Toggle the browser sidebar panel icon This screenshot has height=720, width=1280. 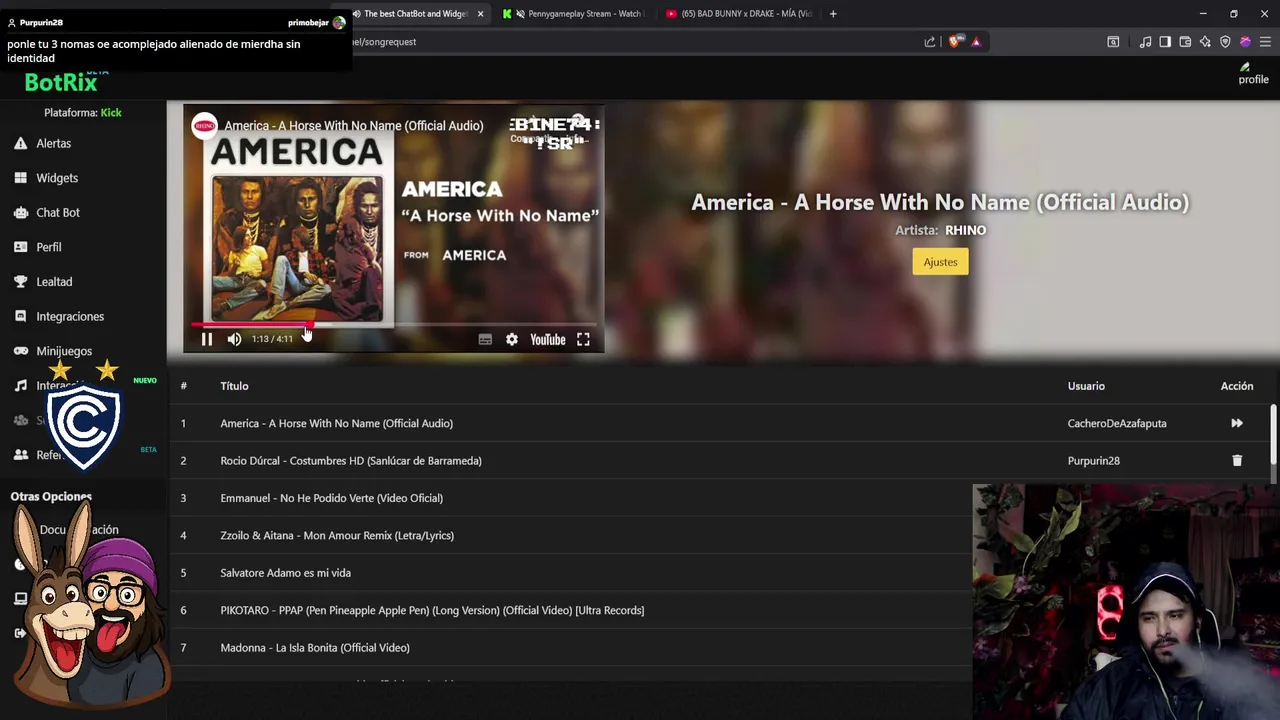pyautogui.click(x=1165, y=42)
